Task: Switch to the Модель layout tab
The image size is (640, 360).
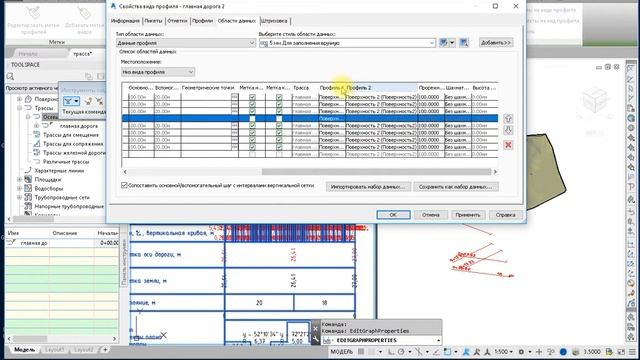Action: click(x=24, y=350)
